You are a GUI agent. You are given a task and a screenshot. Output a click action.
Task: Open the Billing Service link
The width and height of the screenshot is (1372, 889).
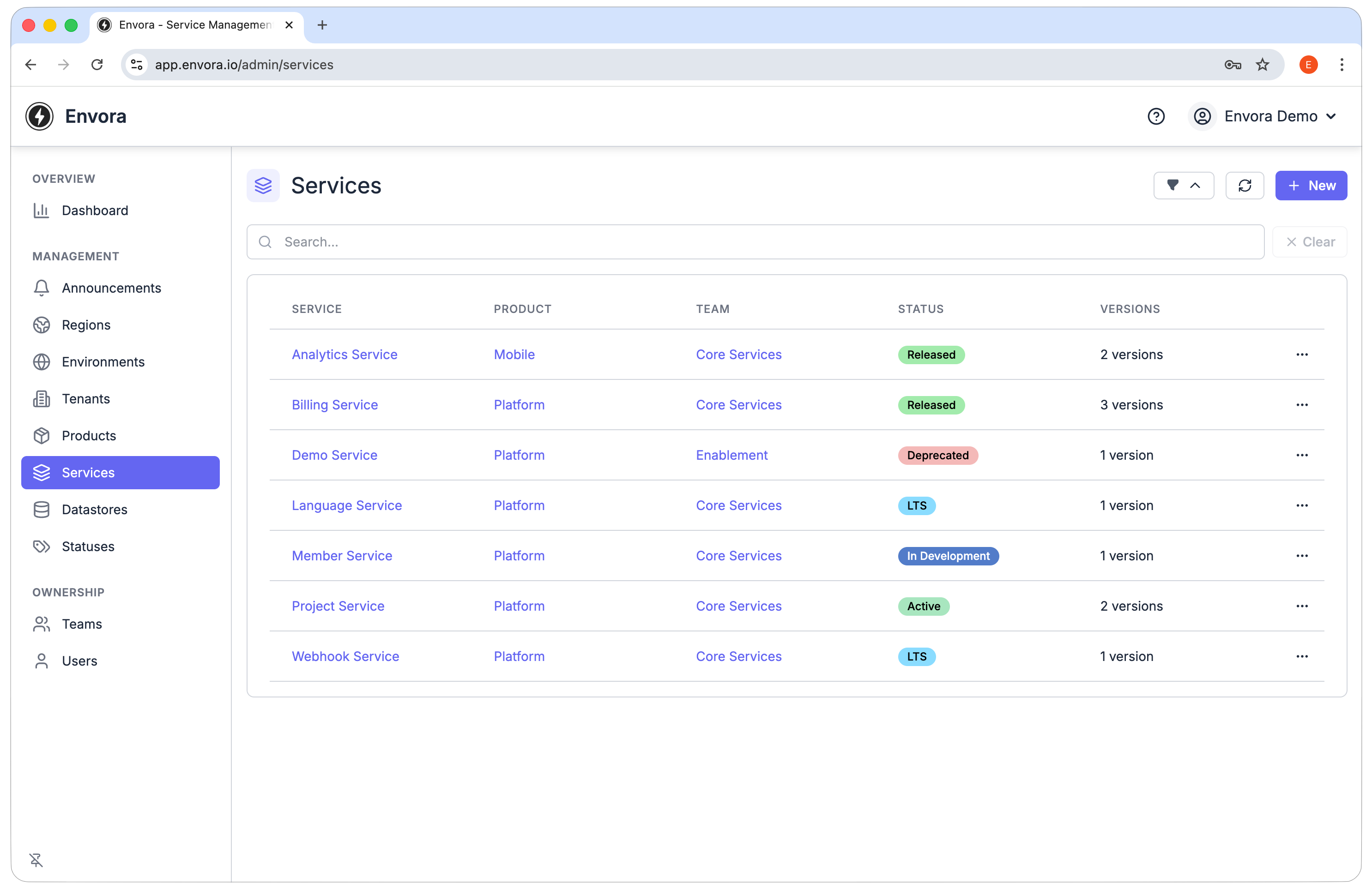point(334,404)
